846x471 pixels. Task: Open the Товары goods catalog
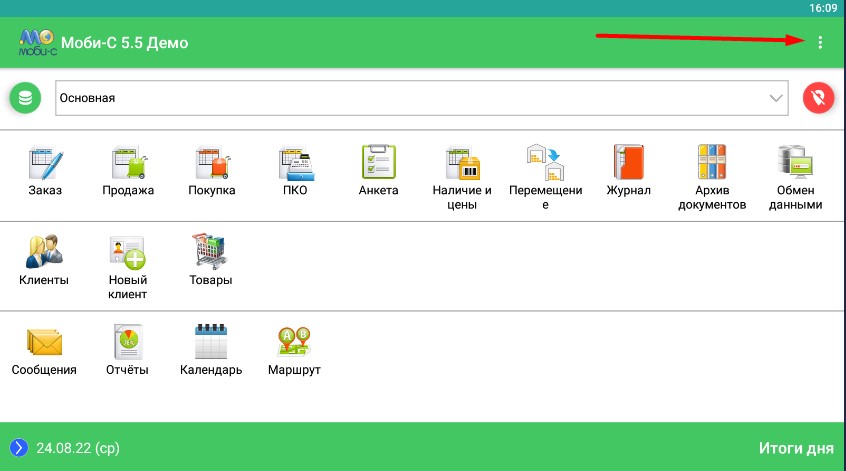[x=211, y=260]
